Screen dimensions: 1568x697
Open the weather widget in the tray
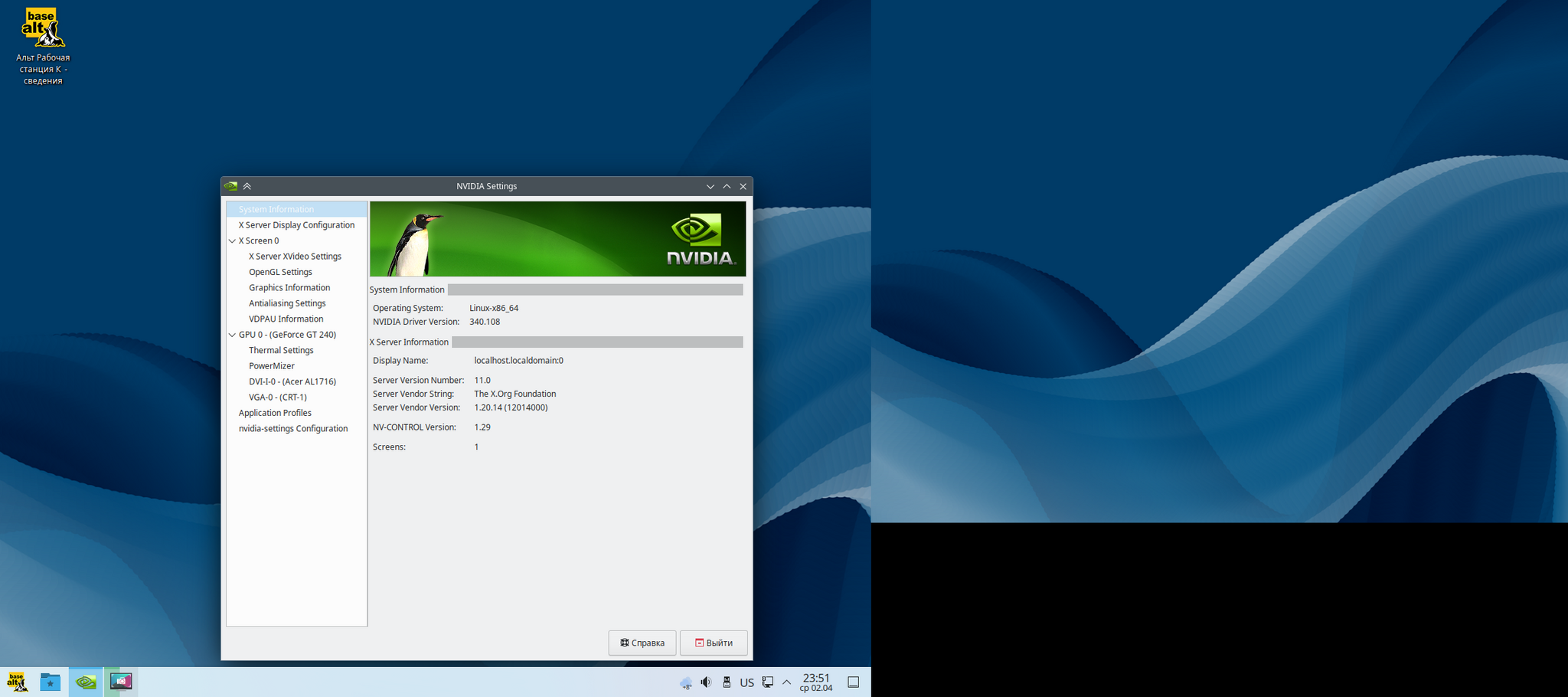pos(686,682)
